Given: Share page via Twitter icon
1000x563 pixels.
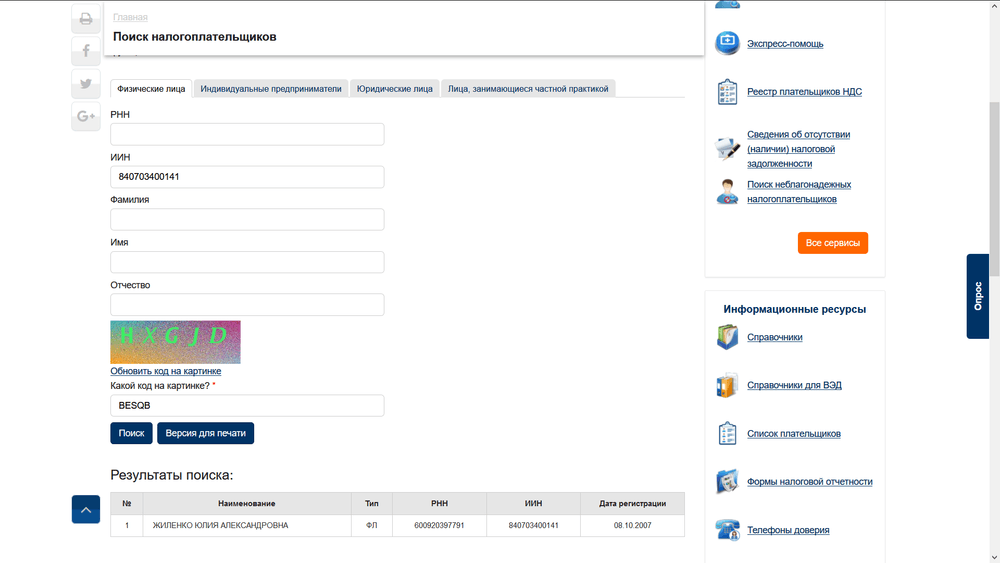Looking at the screenshot, I should [x=85, y=84].
